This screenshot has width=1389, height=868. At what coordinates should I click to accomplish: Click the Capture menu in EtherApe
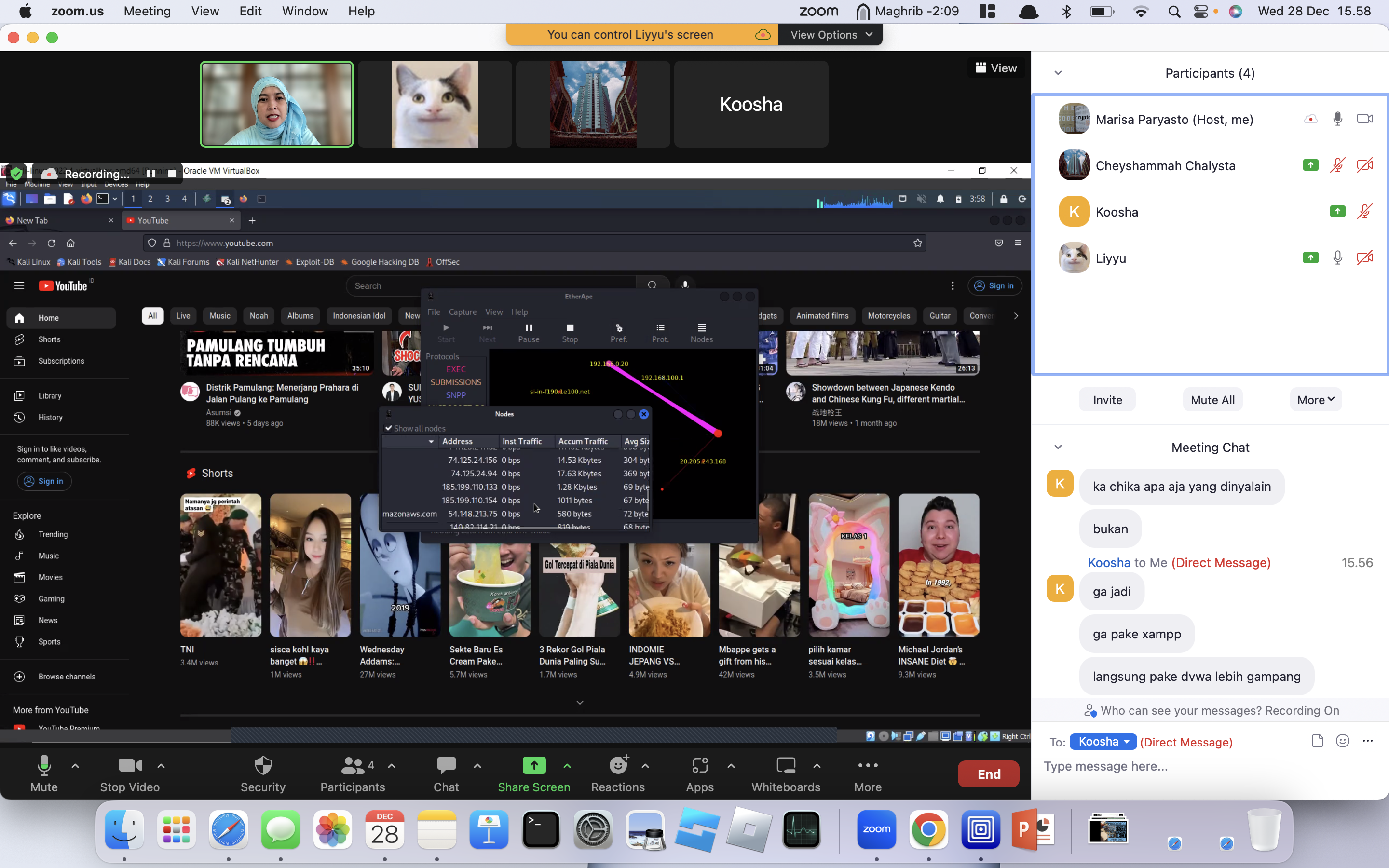click(x=462, y=312)
